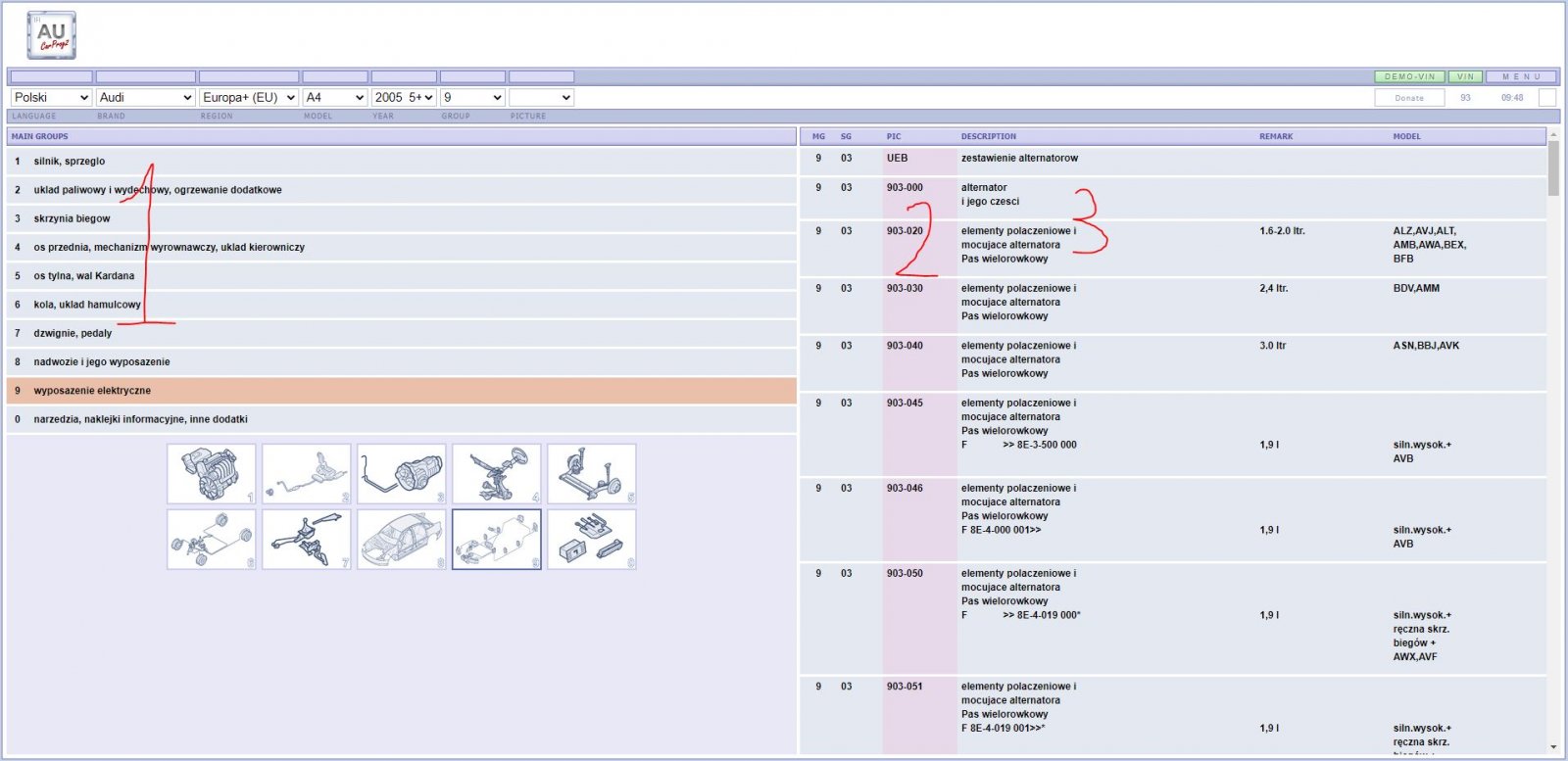This screenshot has height=761, width=1568.
Task: Open gearbox thumbnail numbered 3
Action: tap(402, 474)
